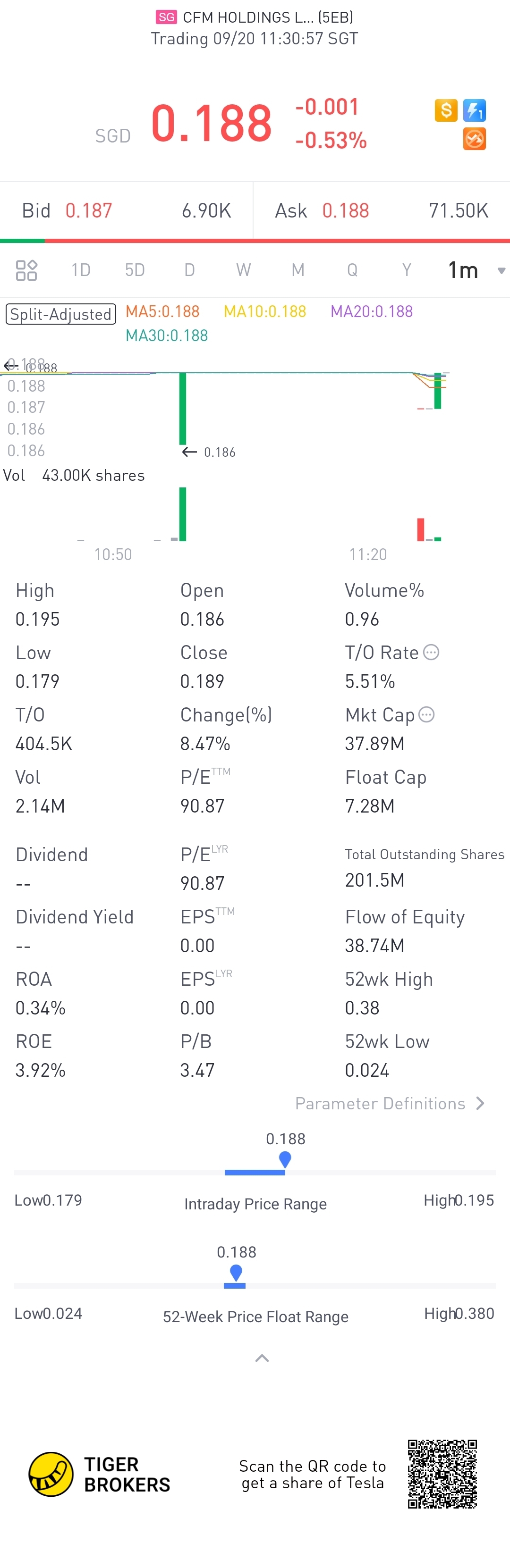
Task: Click the Tesla share QR code
Action: tap(442, 1474)
